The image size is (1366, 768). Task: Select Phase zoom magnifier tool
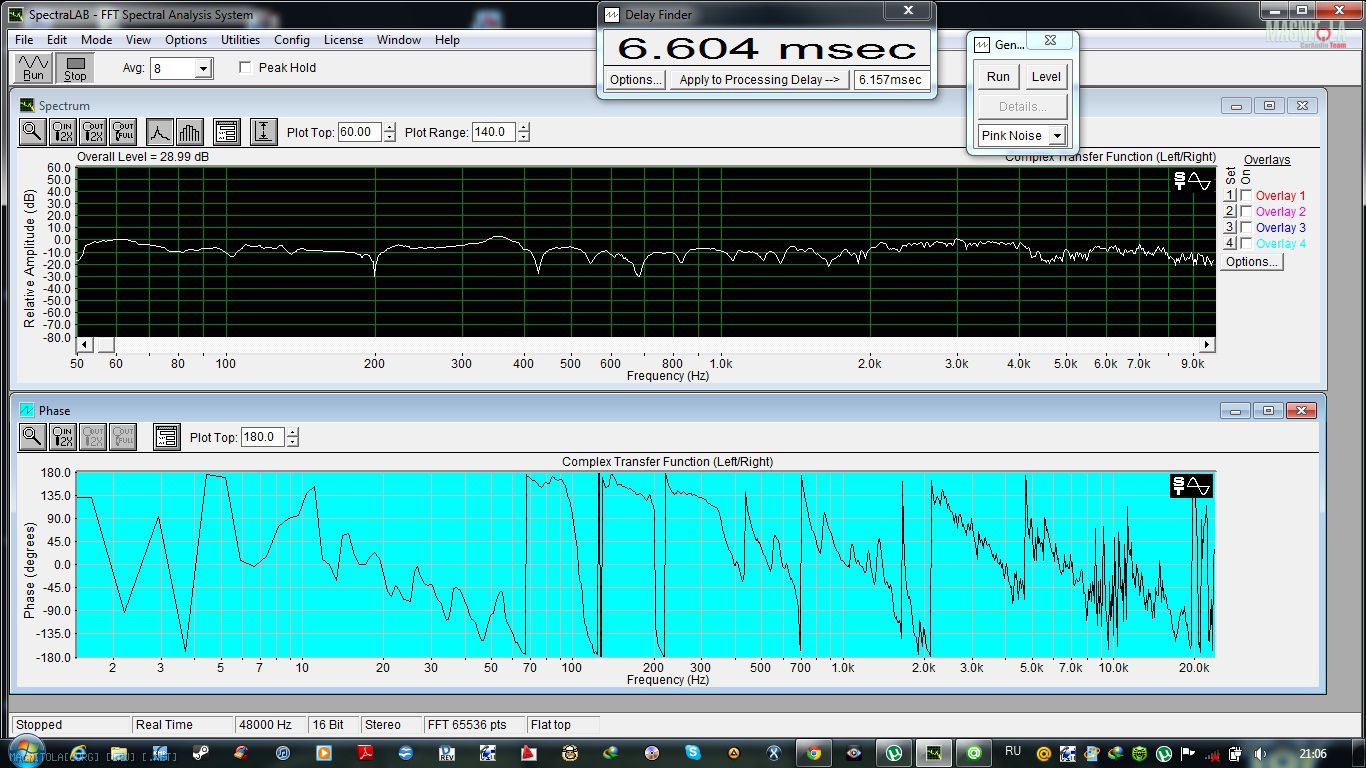[x=33, y=436]
